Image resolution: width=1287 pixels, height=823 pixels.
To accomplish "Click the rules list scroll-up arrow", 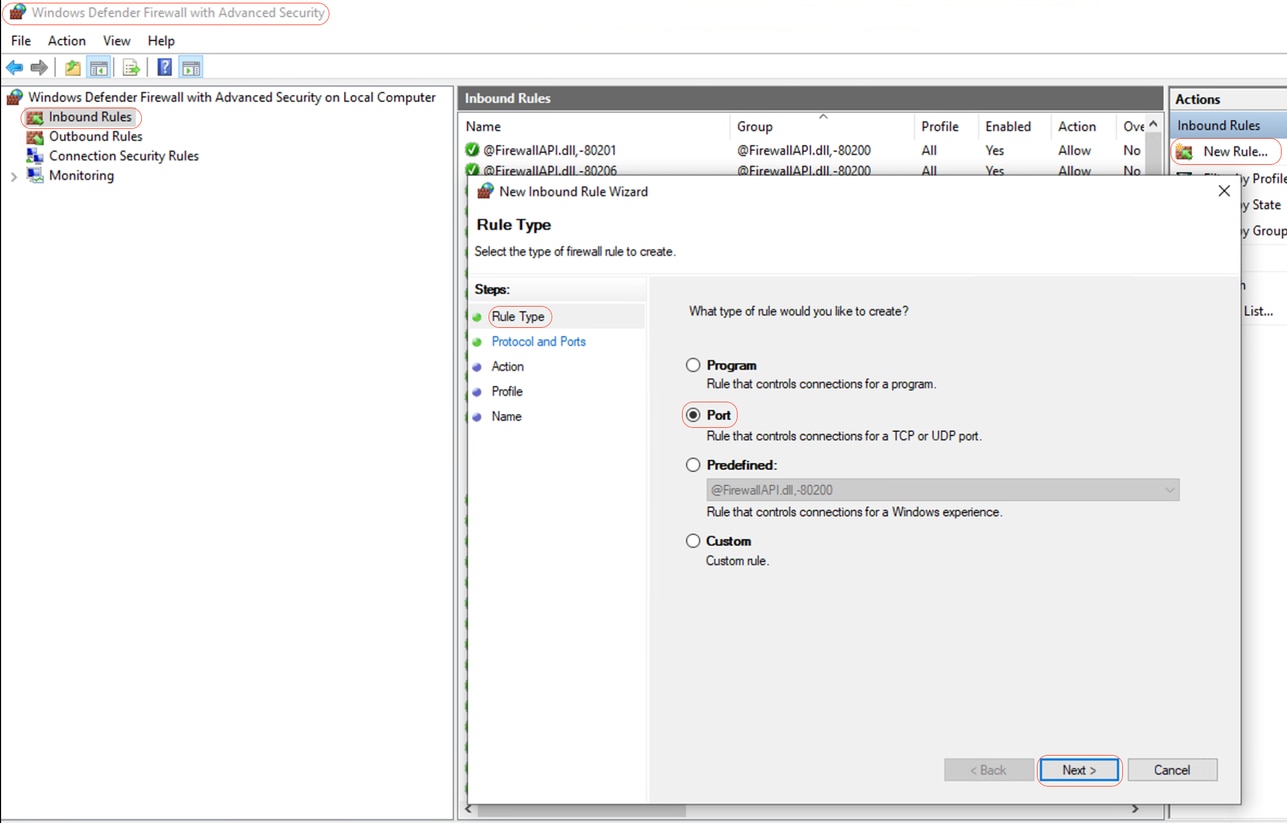I will (1153, 125).
